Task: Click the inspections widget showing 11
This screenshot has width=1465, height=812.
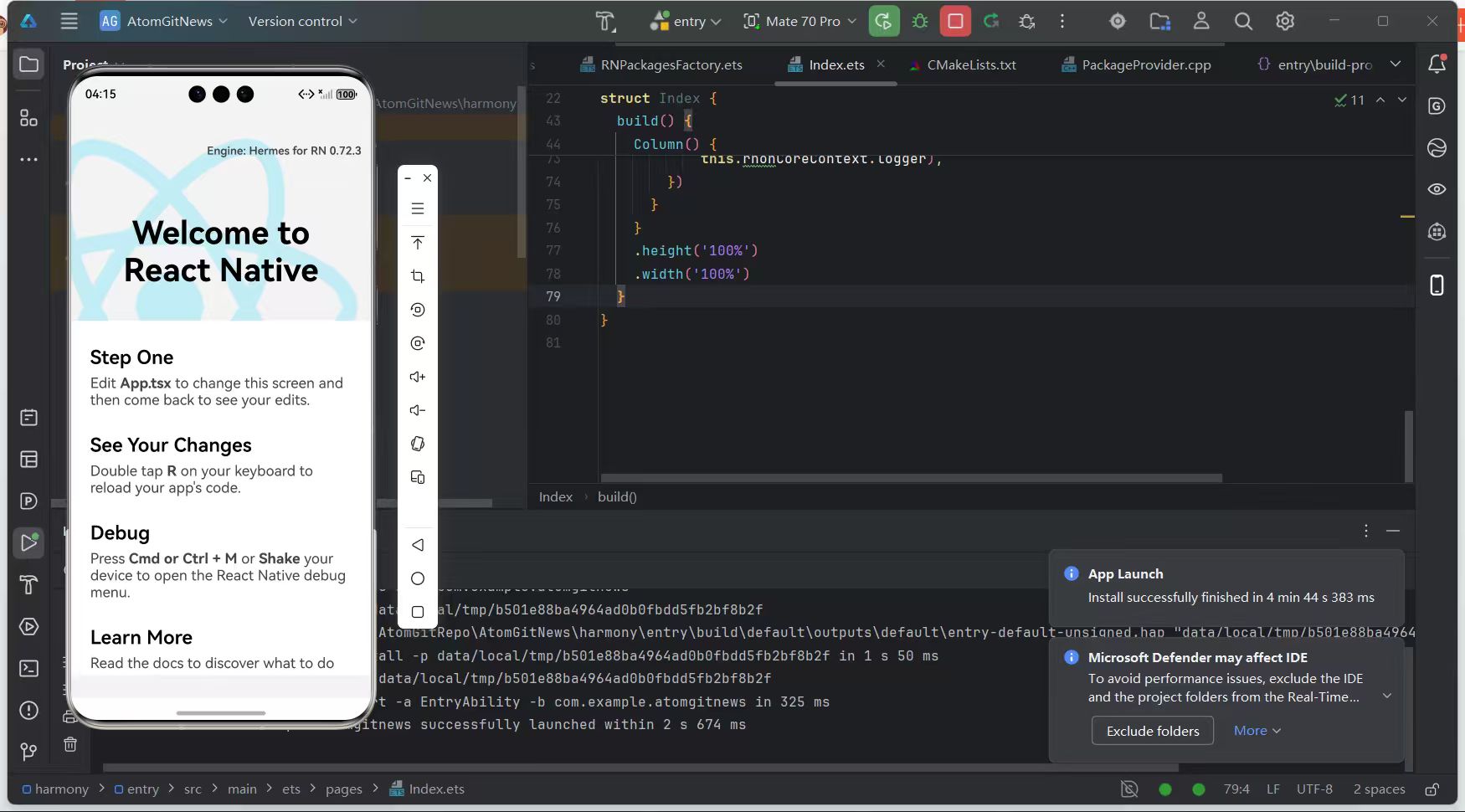Action: 1349,100
